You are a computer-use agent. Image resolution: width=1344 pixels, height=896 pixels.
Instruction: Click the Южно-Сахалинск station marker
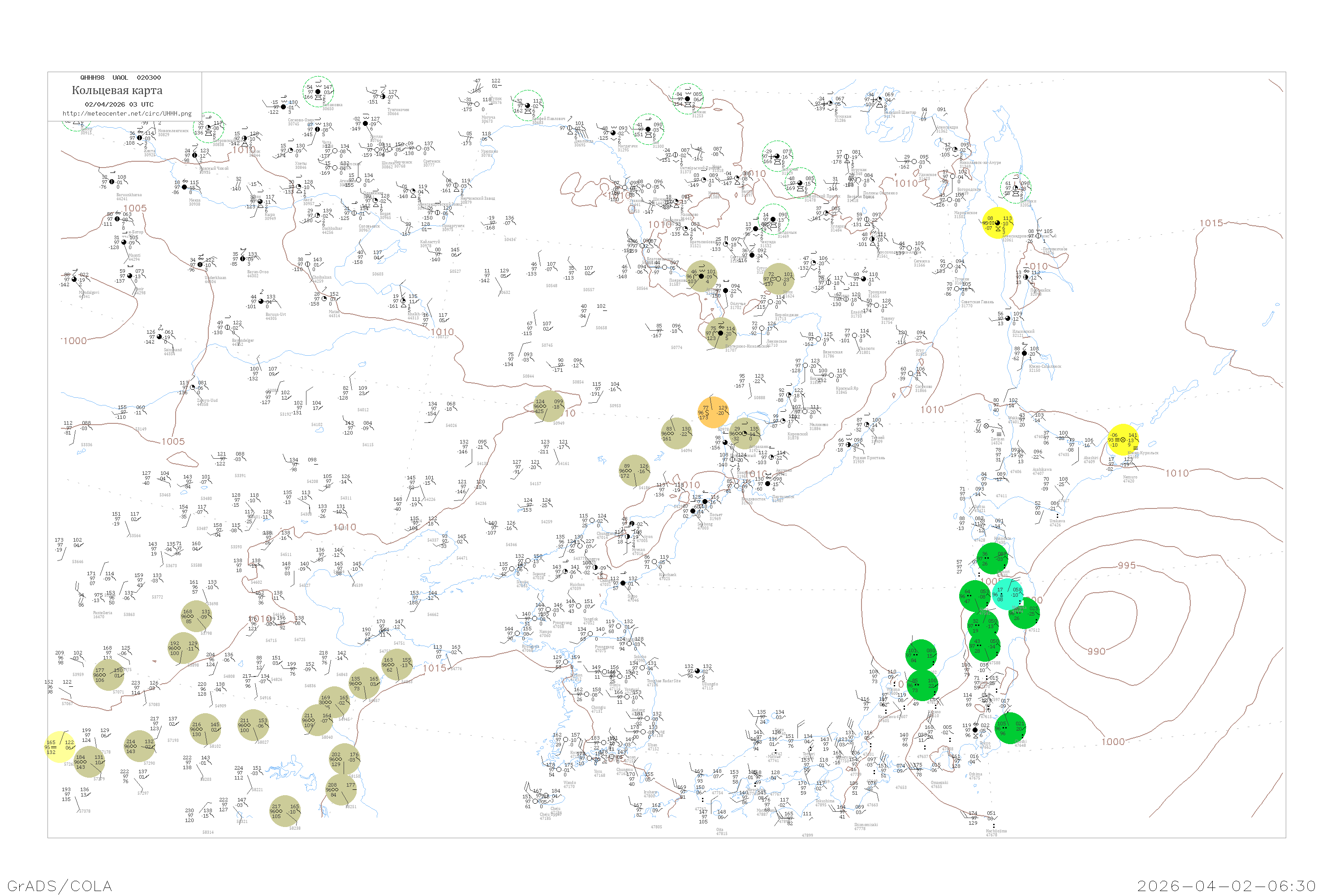coord(1025,354)
